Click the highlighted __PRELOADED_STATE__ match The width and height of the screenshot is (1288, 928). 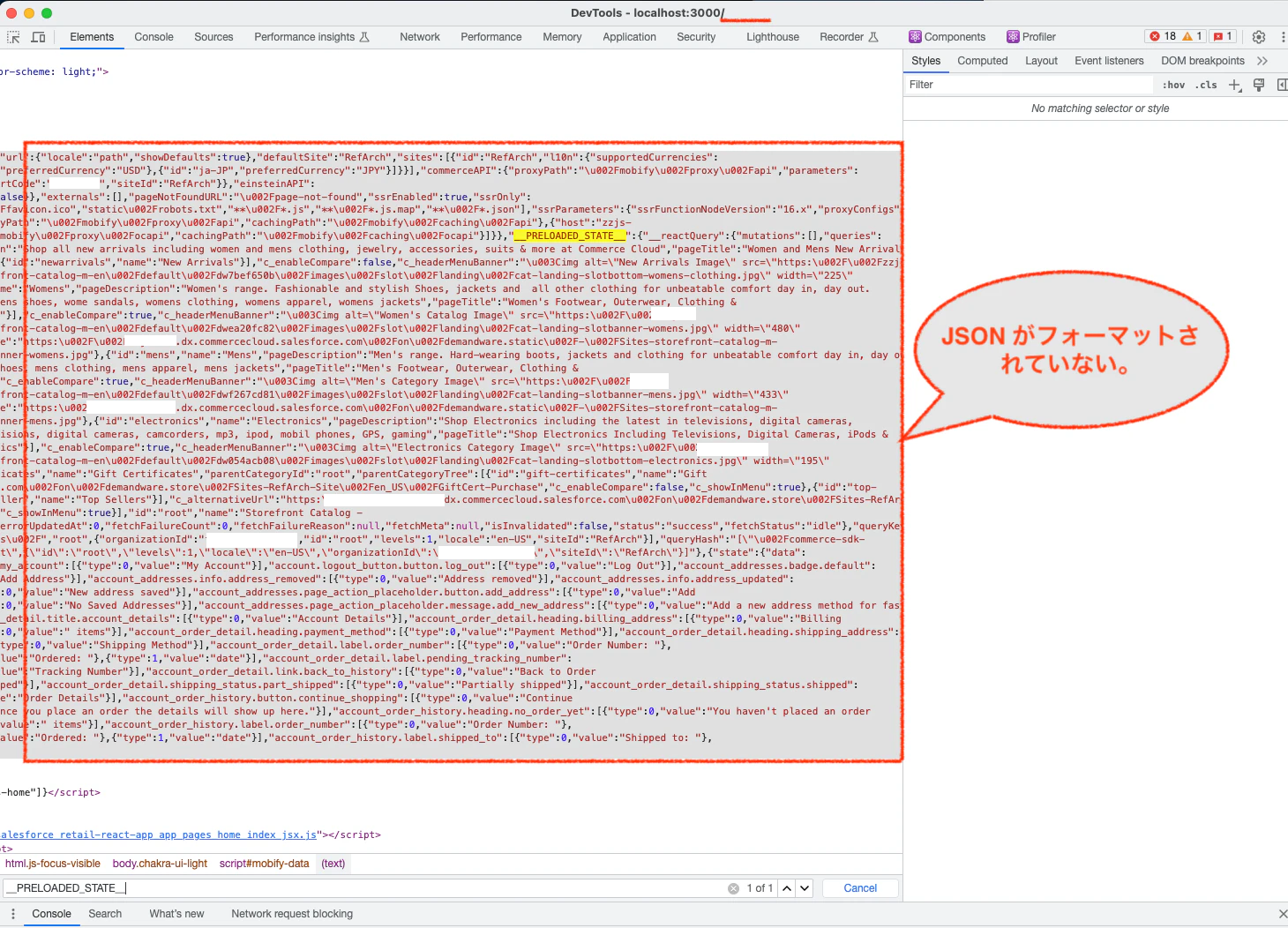pyautogui.click(x=570, y=236)
